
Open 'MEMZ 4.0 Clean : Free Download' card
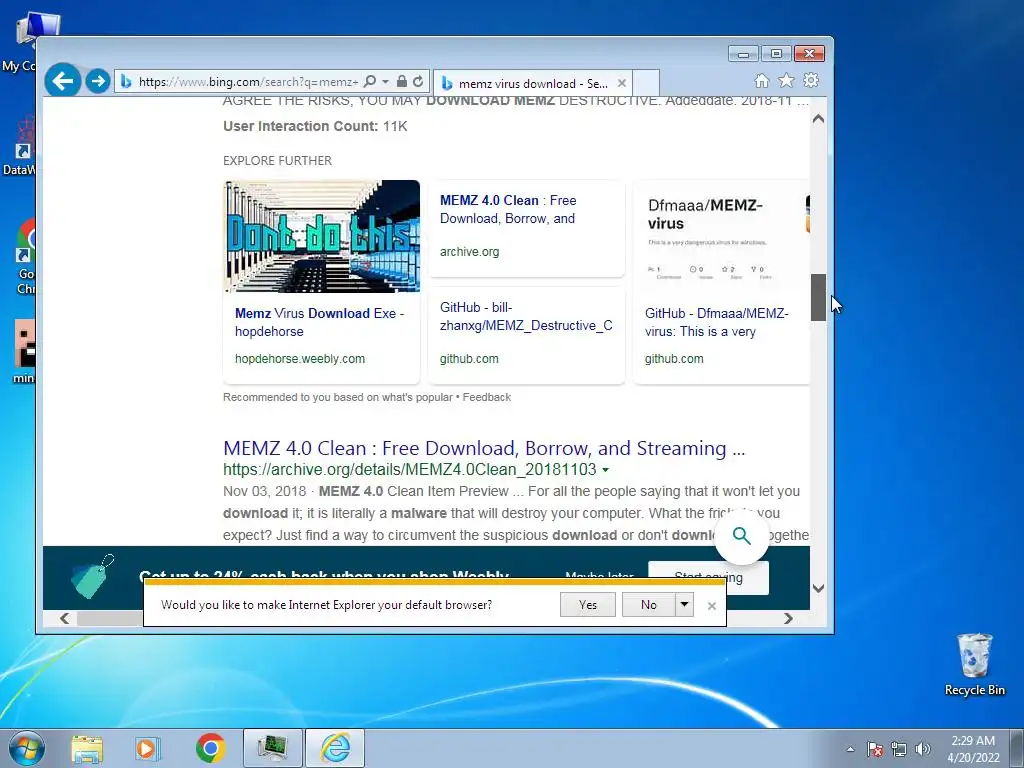(508, 209)
